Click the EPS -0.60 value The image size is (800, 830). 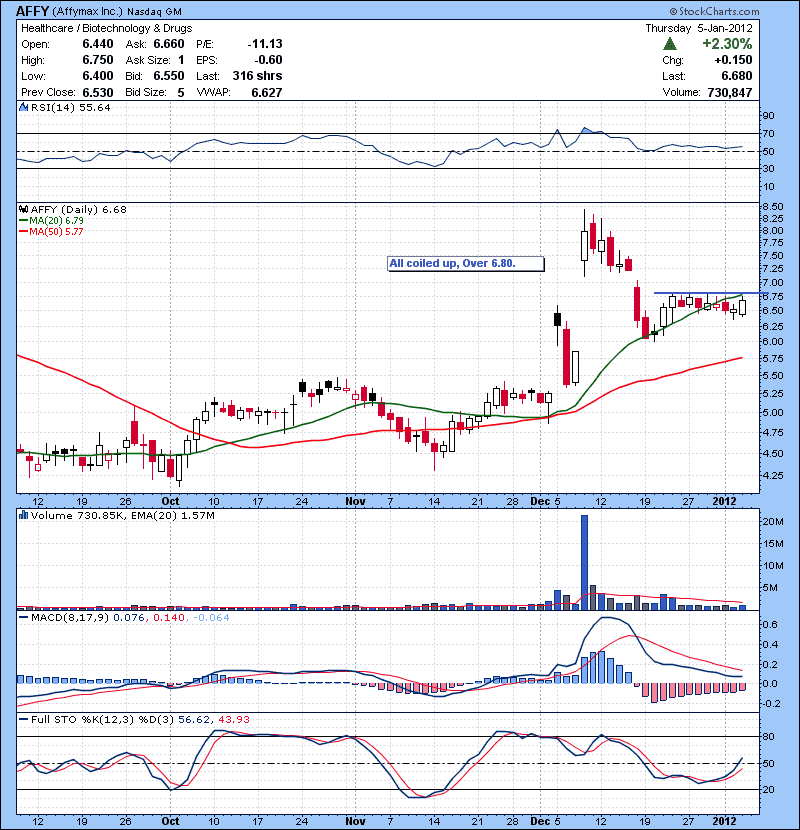(x=268, y=60)
